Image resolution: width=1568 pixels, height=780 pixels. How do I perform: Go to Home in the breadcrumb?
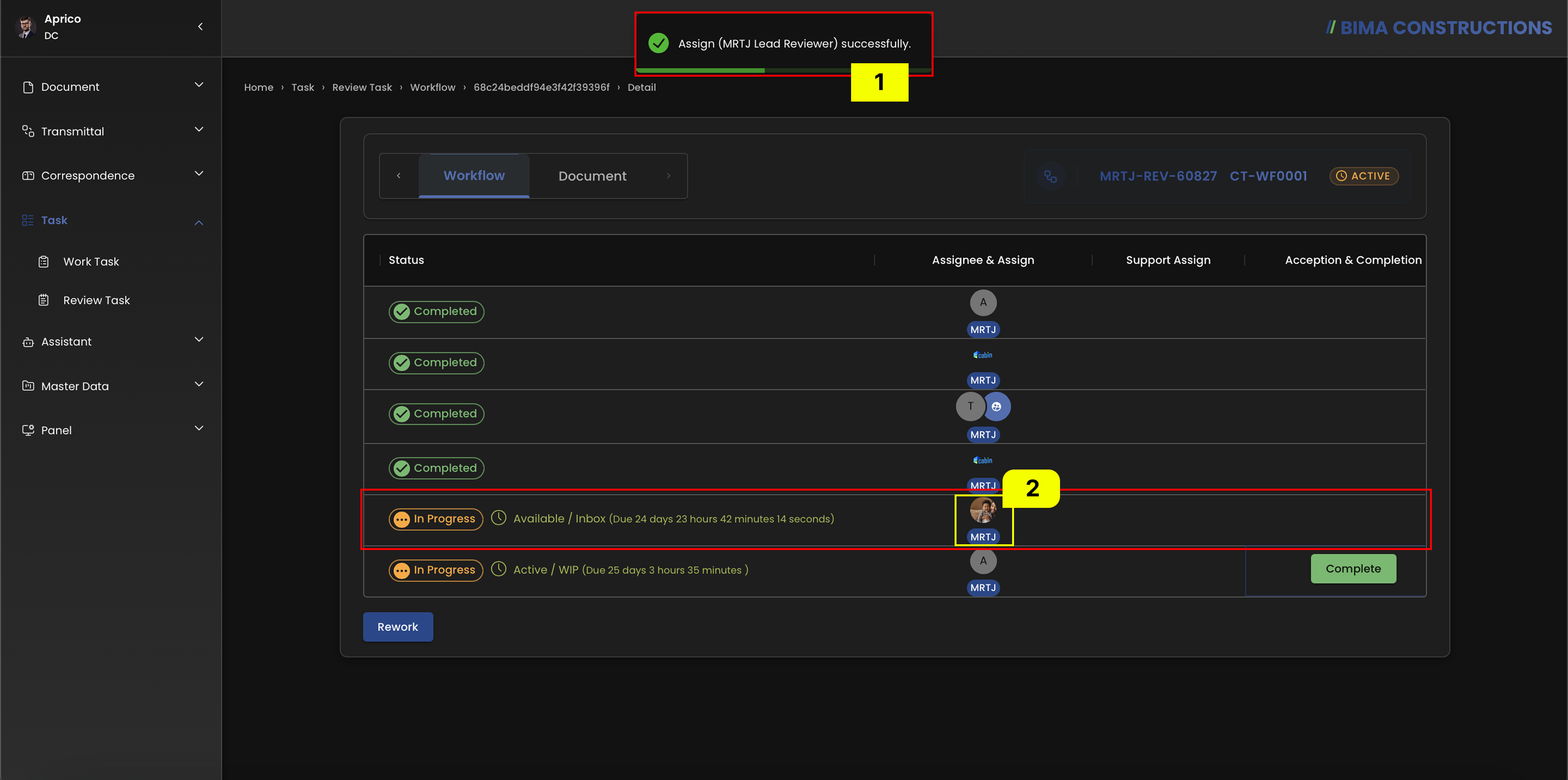259,87
